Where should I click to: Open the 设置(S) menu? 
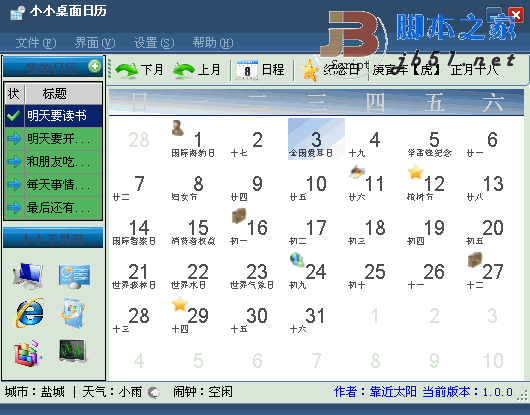(154, 43)
